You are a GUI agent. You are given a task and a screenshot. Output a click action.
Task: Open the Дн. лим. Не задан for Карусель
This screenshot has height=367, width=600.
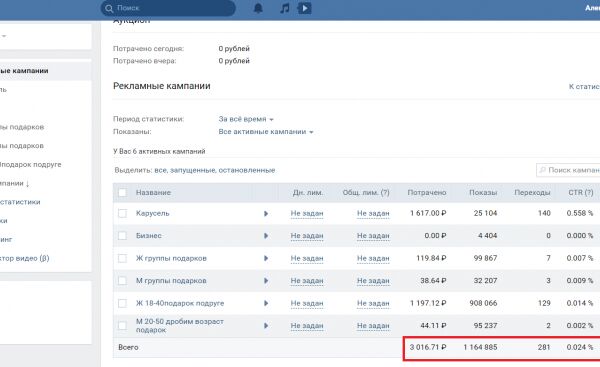click(307, 214)
